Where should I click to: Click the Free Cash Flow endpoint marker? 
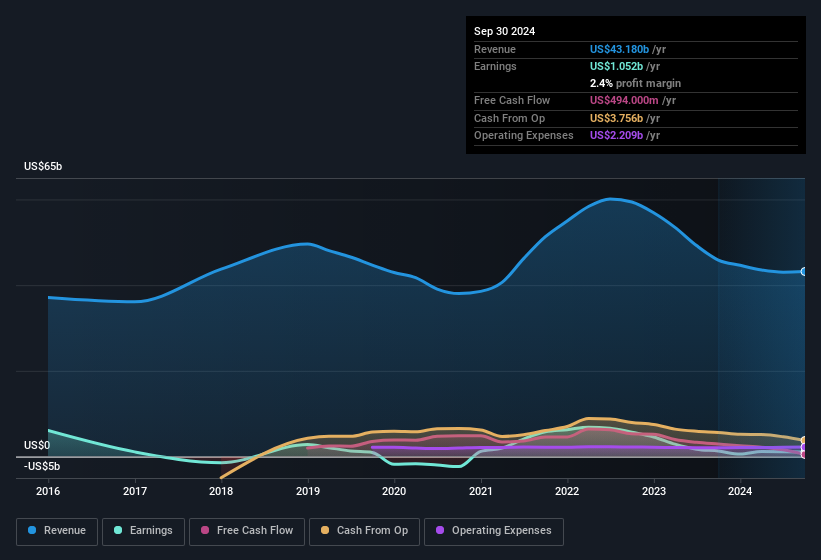tap(804, 454)
